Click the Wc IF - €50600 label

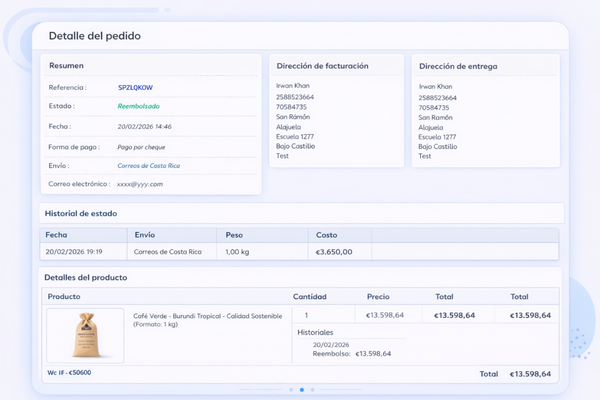point(69,373)
